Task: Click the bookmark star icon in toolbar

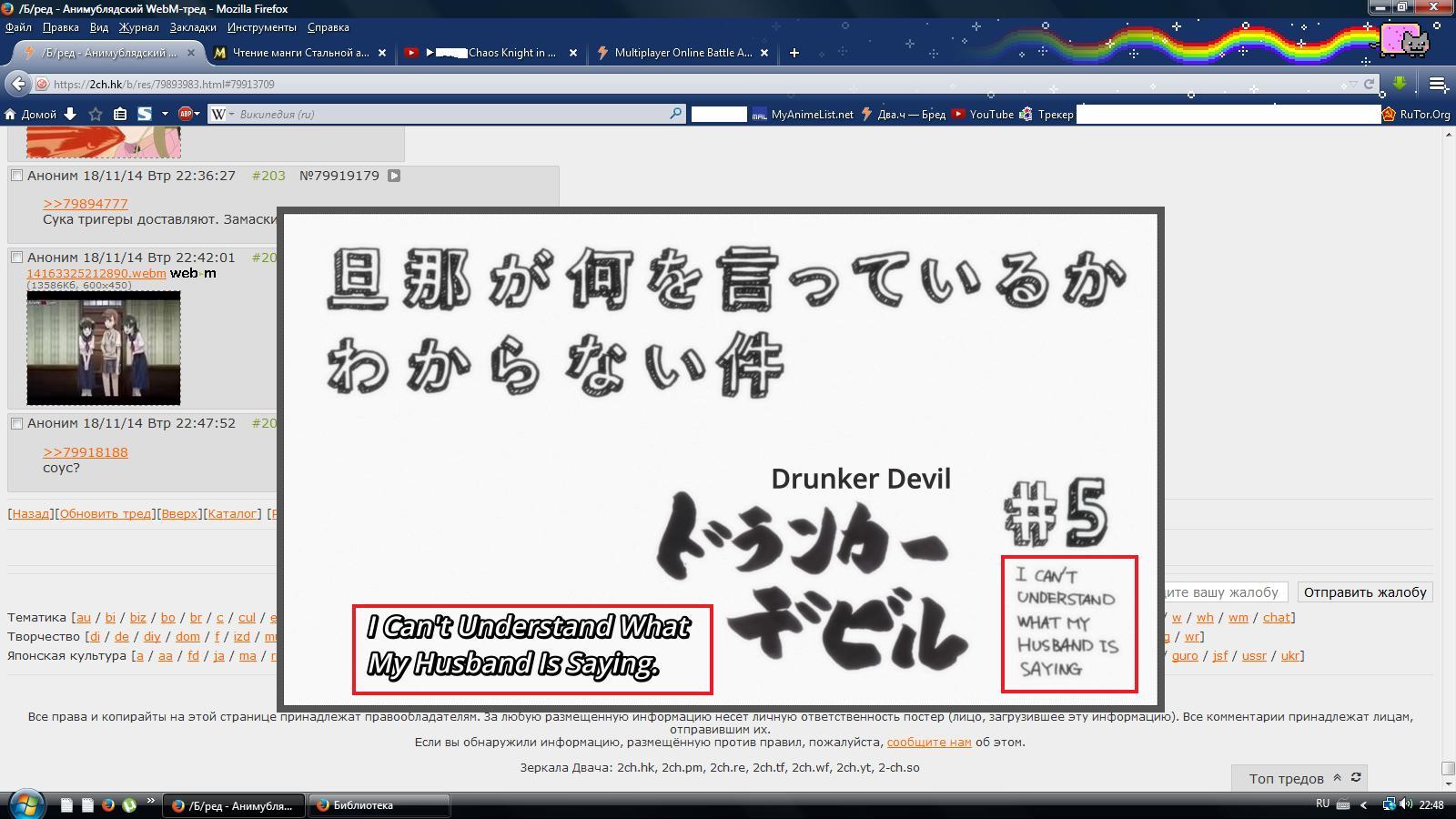Action: point(96,114)
